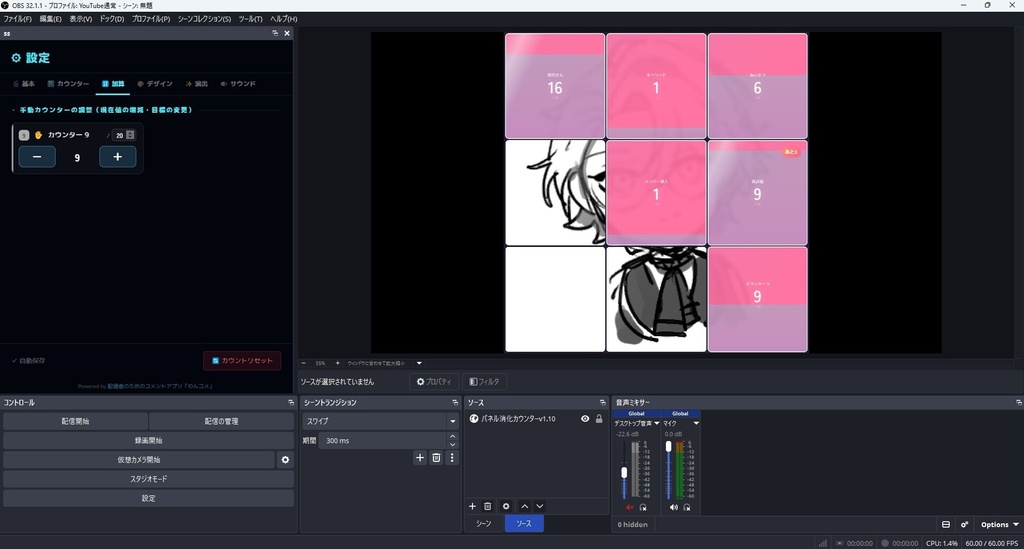Click the 配信開始 button
This screenshot has height=549, width=1024.
tap(75, 421)
